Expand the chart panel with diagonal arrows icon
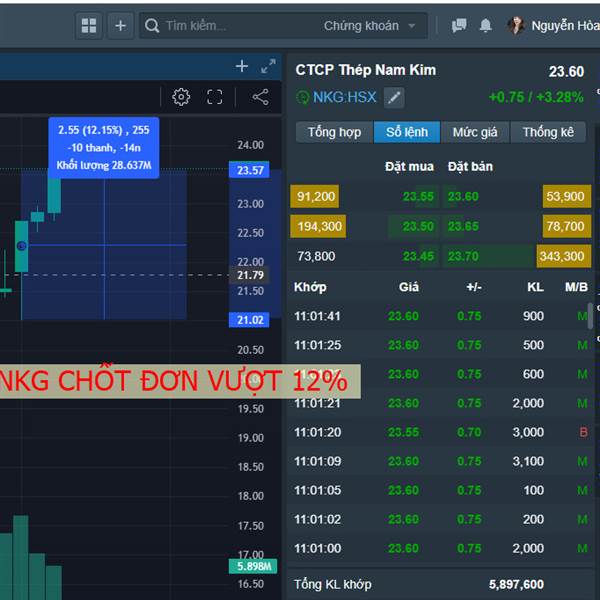Image resolution: width=600 pixels, height=600 pixels. [268, 66]
